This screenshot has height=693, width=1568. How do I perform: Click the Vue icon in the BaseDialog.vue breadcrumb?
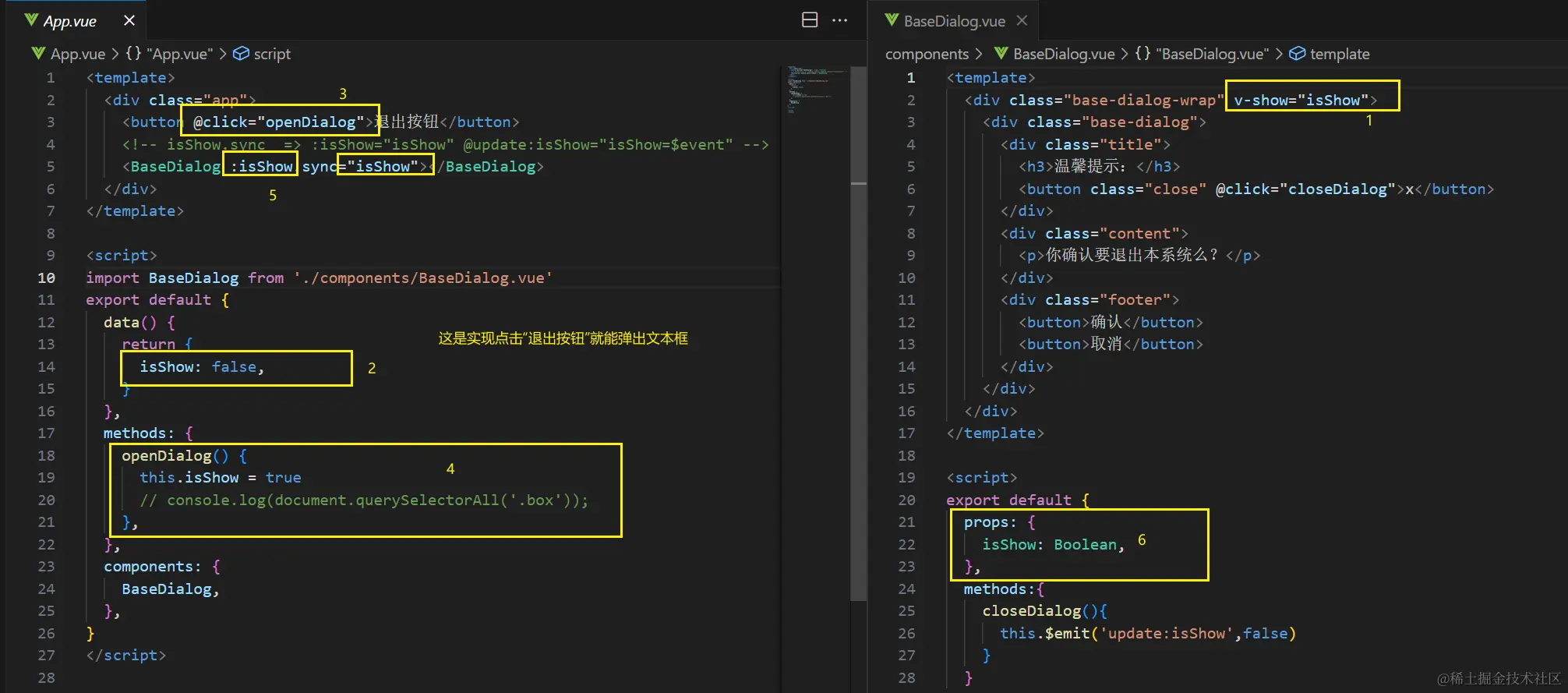[x=1001, y=53]
